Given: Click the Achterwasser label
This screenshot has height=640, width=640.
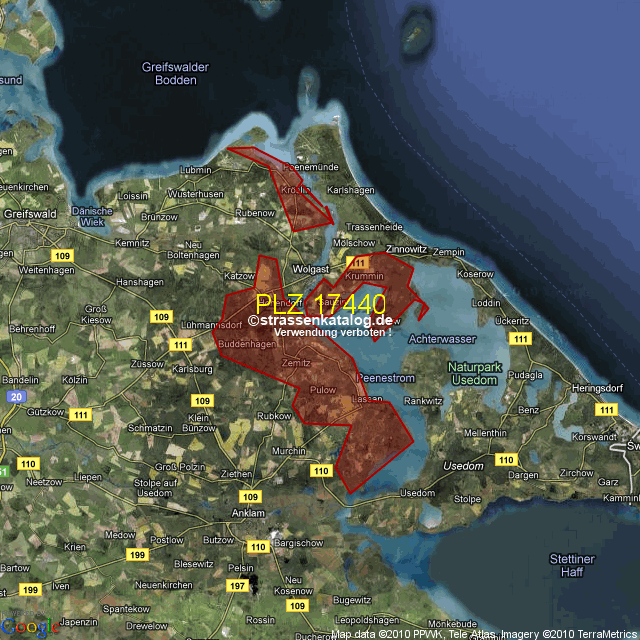Looking at the screenshot, I should 443,339.
